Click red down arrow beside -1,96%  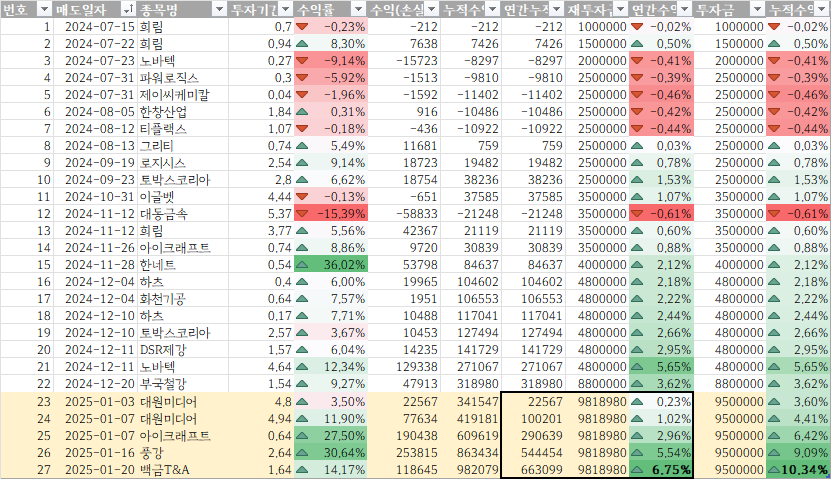click(x=302, y=95)
